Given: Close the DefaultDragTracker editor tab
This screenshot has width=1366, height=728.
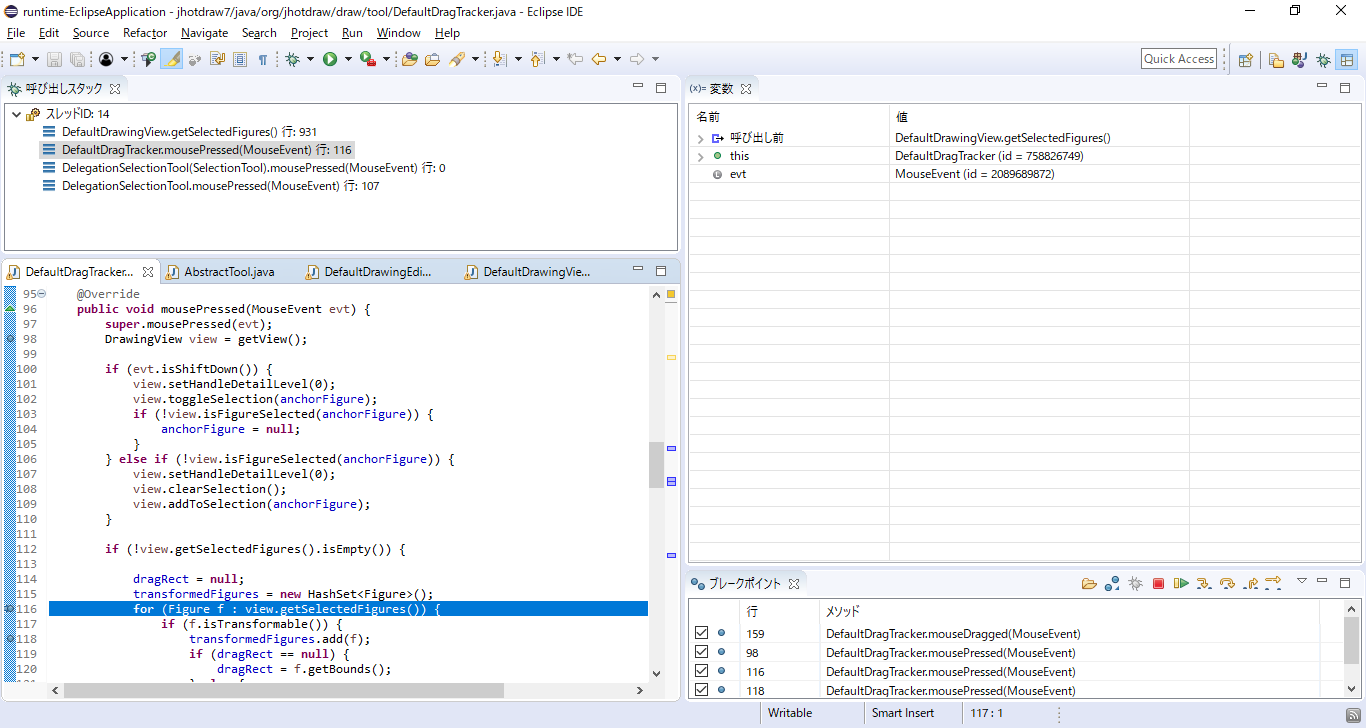Looking at the screenshot, I should pyautogui.click(x=148, y=271).
